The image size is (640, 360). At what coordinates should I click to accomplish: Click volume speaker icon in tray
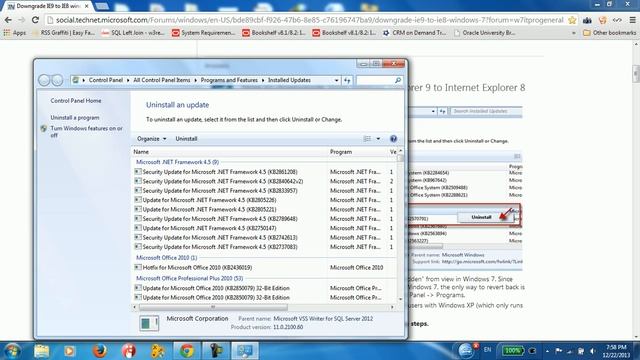pos(592,351)
